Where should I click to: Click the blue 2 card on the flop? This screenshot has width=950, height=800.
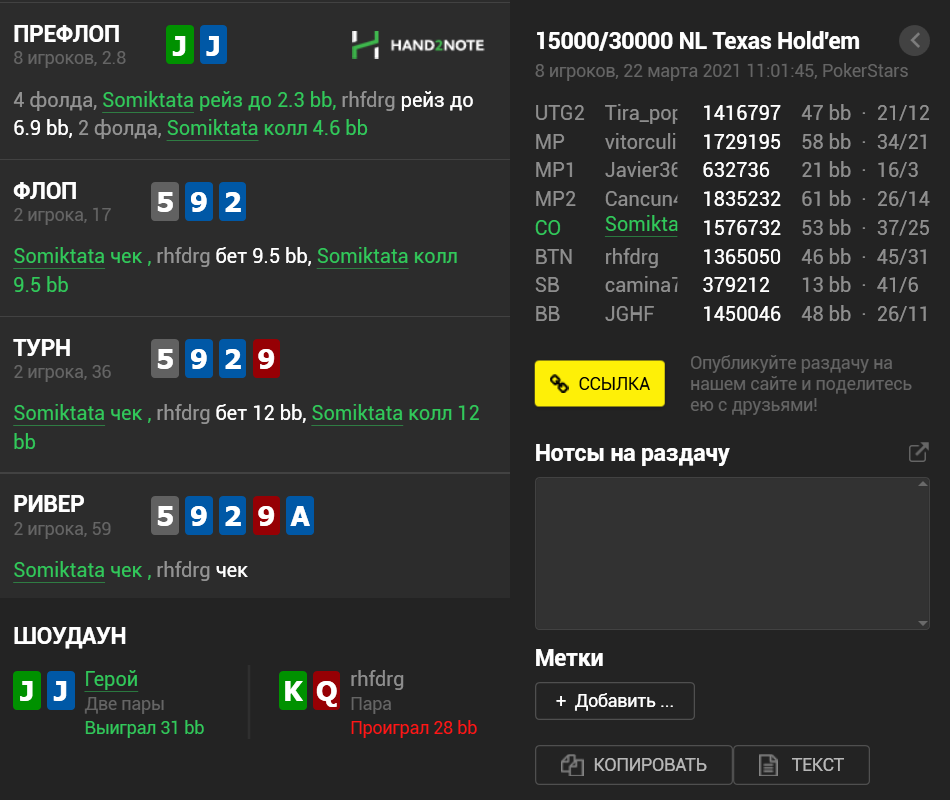[x=233, y=201]
